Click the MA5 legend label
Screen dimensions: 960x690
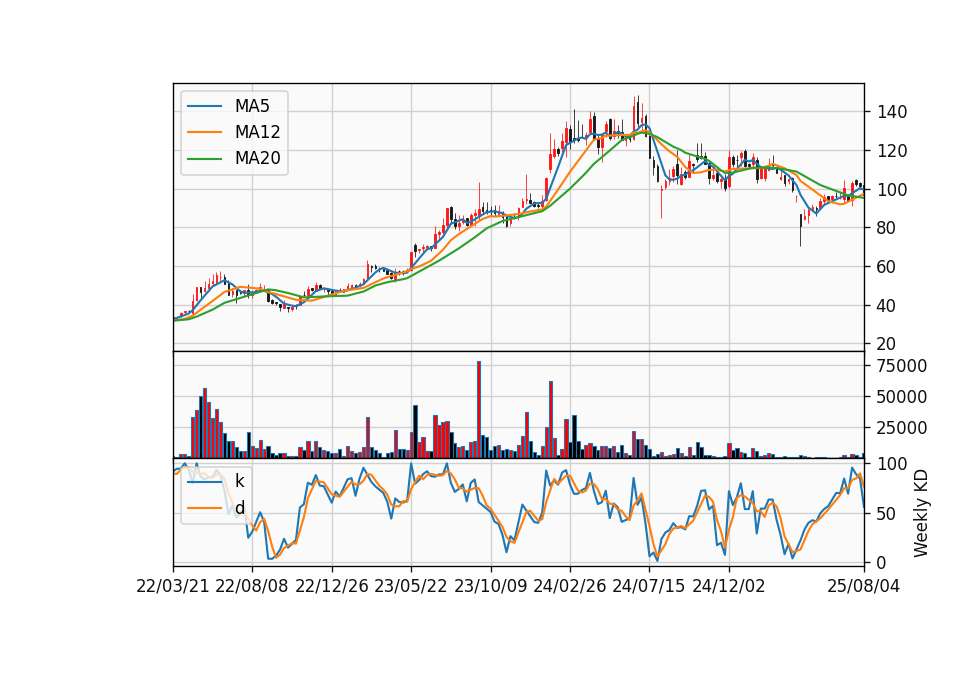252,106
